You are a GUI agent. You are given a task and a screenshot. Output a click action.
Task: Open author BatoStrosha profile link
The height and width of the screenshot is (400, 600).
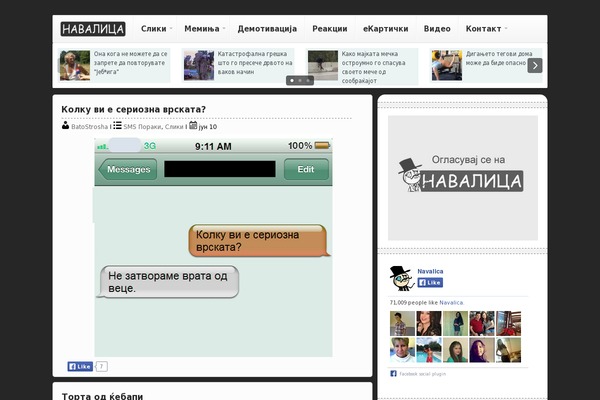(90, 127)
